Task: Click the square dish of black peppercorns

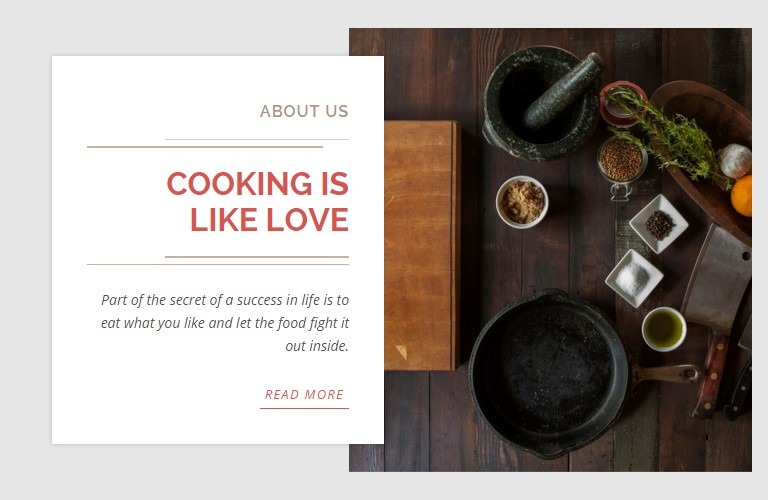Action: [x=659, y=224]
